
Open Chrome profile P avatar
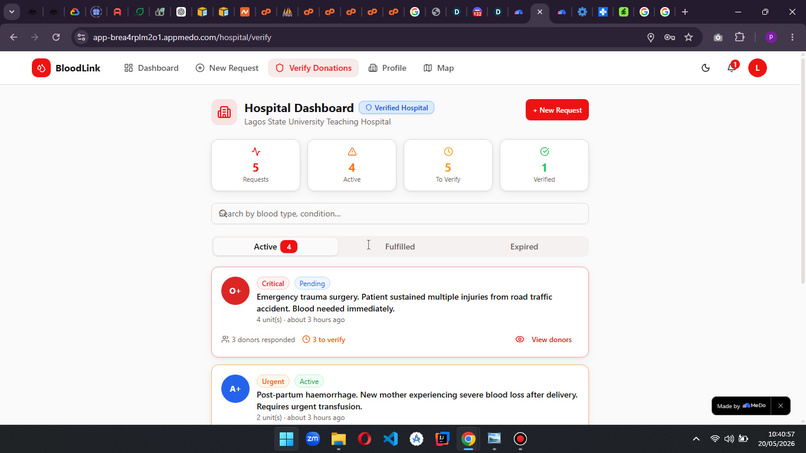[771, 37]
